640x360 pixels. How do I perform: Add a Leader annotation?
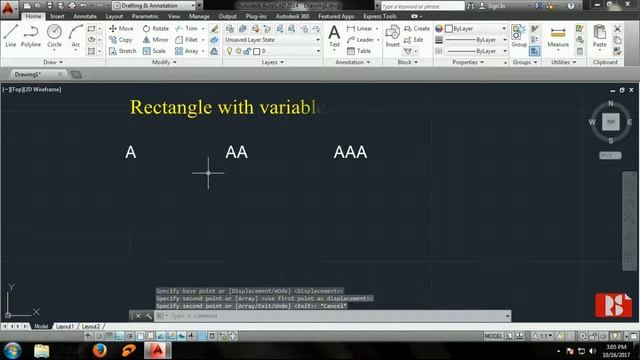click(x=360, y=40)
